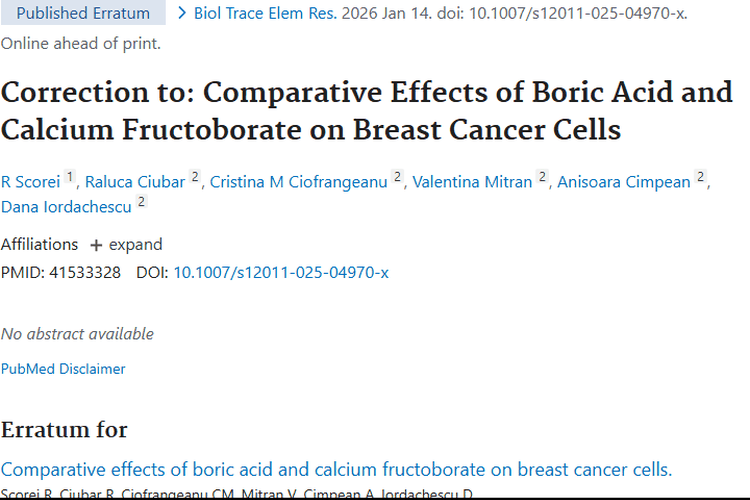Click author name Valentina Mitran
This screenshot has height=500, width=750.
coord(472,182)
